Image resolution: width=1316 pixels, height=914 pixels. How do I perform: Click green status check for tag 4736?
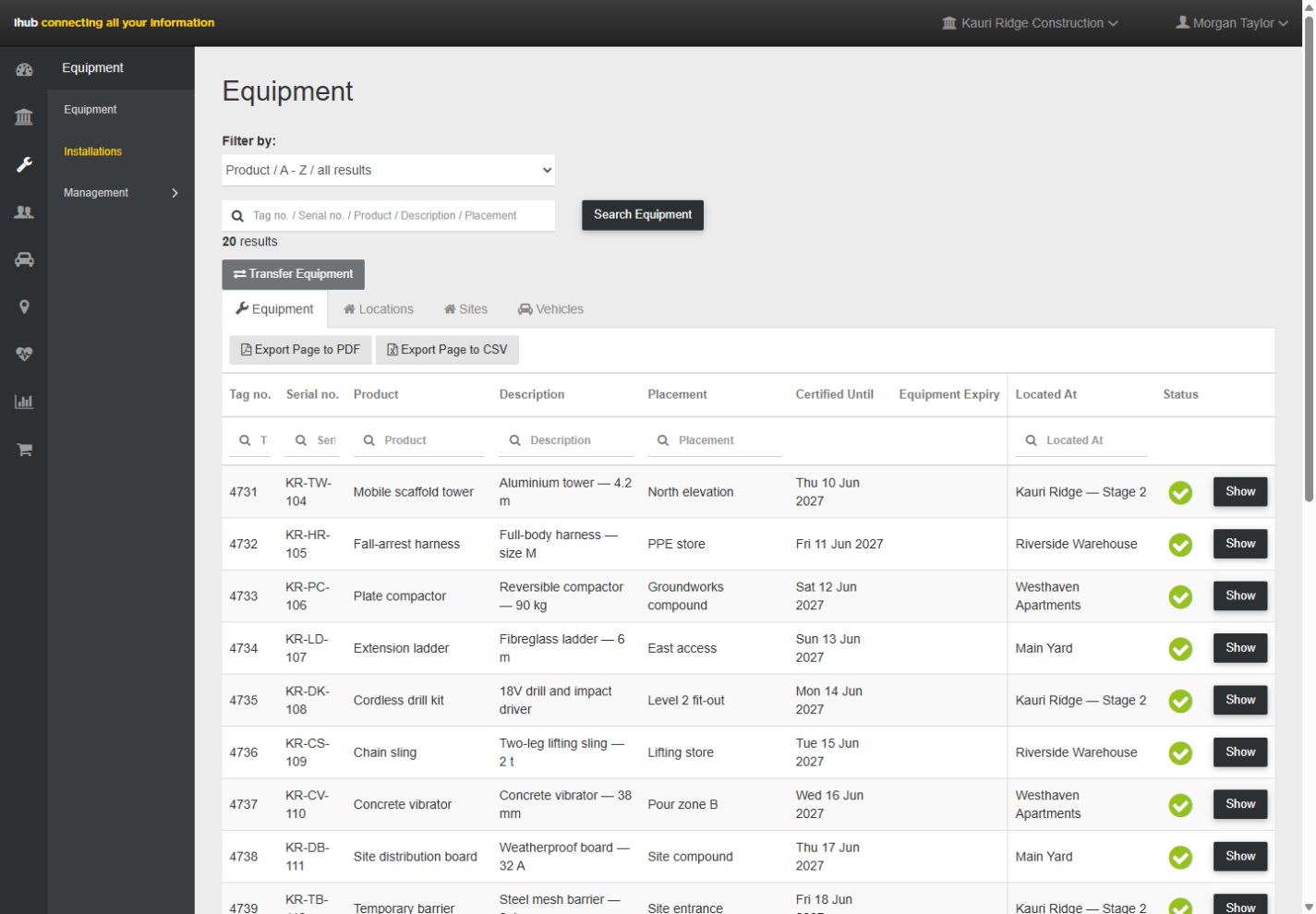point(1180,753)
